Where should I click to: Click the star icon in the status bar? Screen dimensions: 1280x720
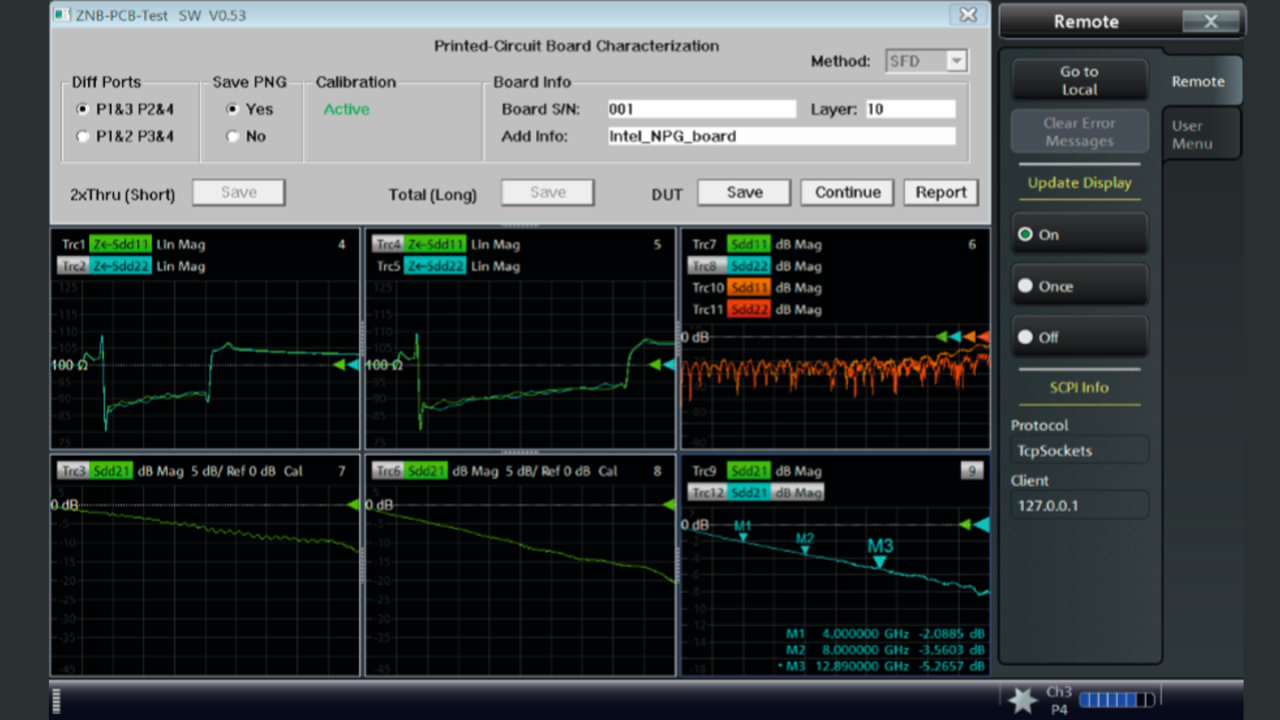pyautogui.click(x=1022, y=700)
